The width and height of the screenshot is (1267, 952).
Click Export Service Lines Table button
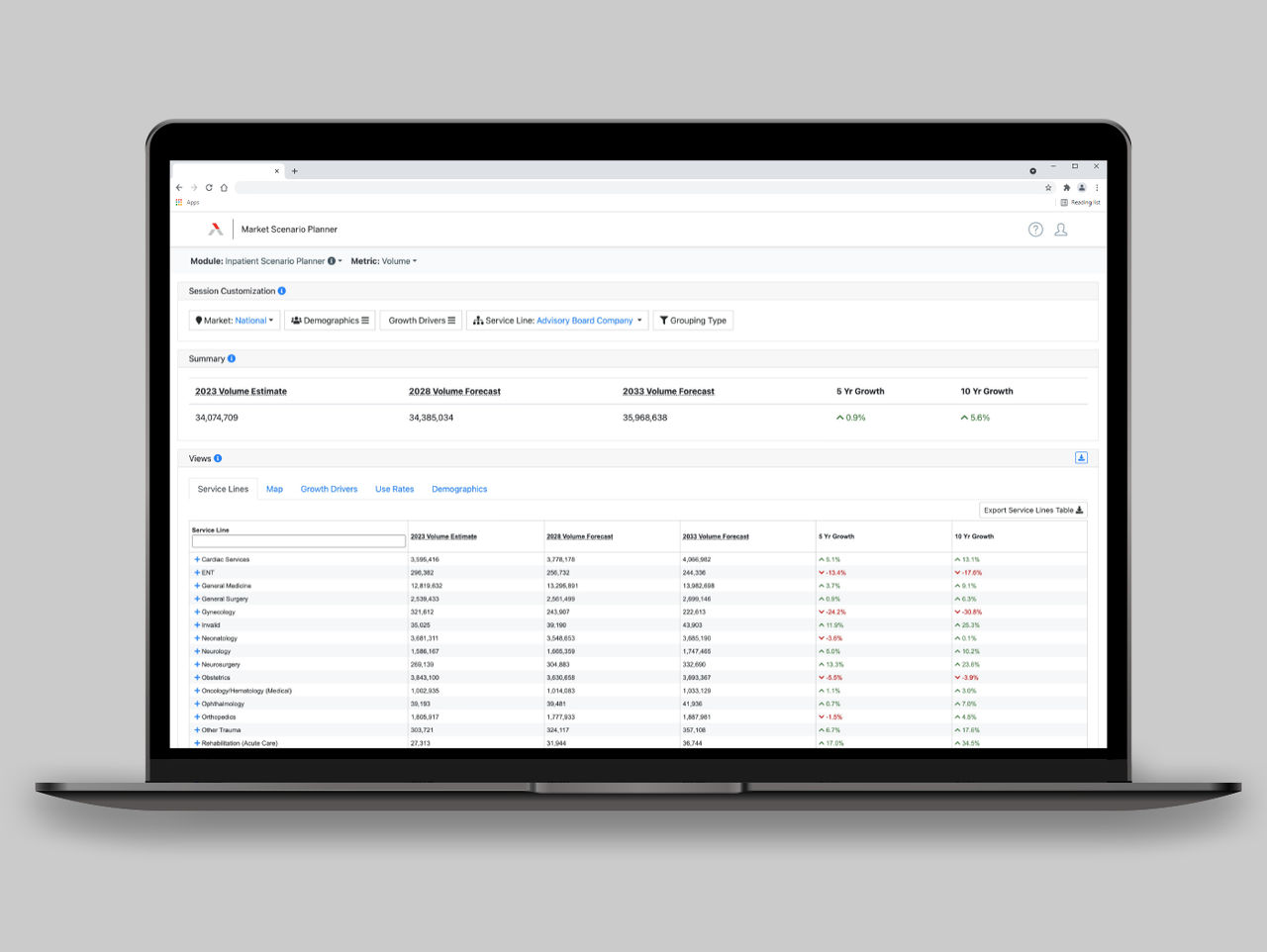[1032, 511]
